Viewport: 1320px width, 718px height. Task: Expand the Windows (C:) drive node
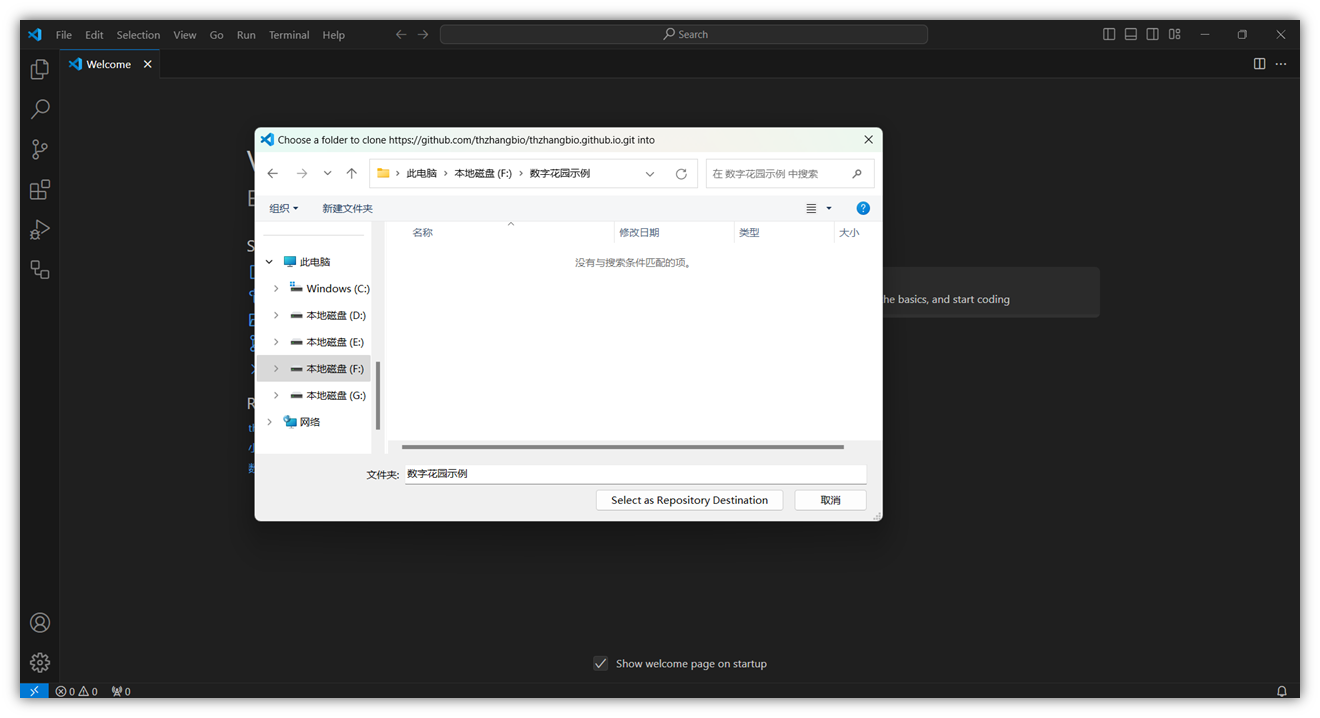(276, 288)
